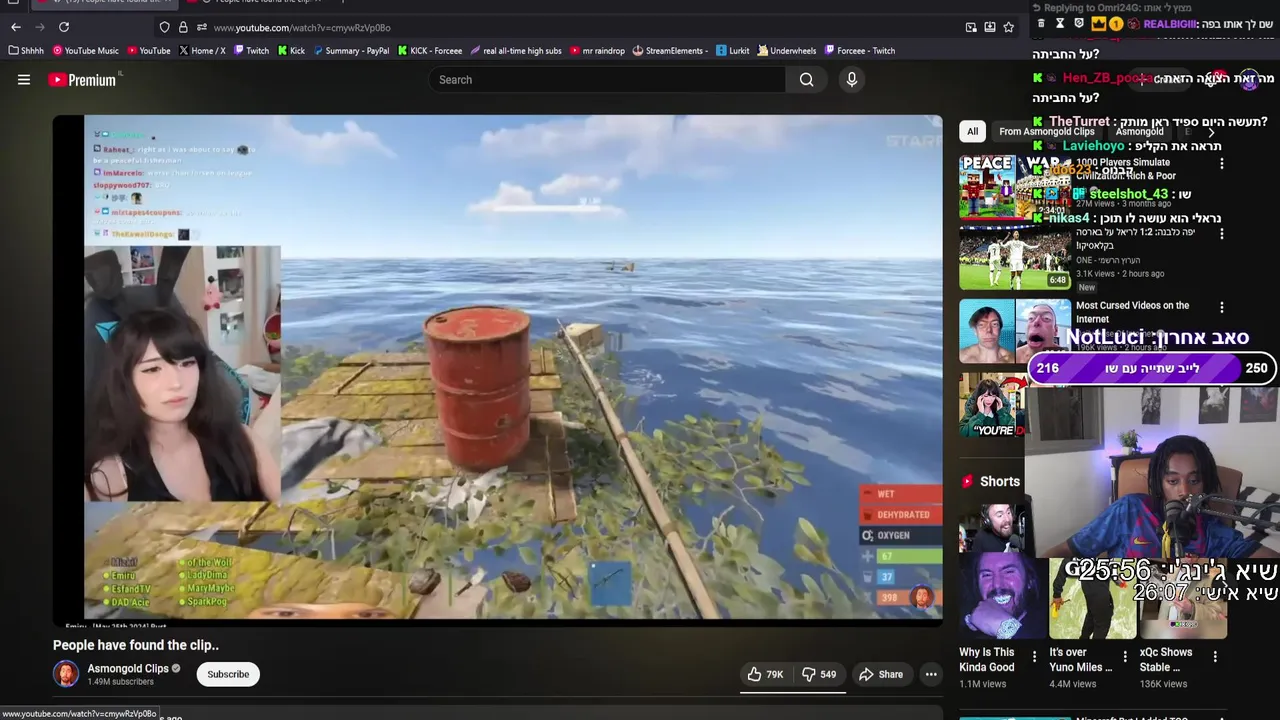
Task: Open the Twitch bookmark
Action: [251, 50]
